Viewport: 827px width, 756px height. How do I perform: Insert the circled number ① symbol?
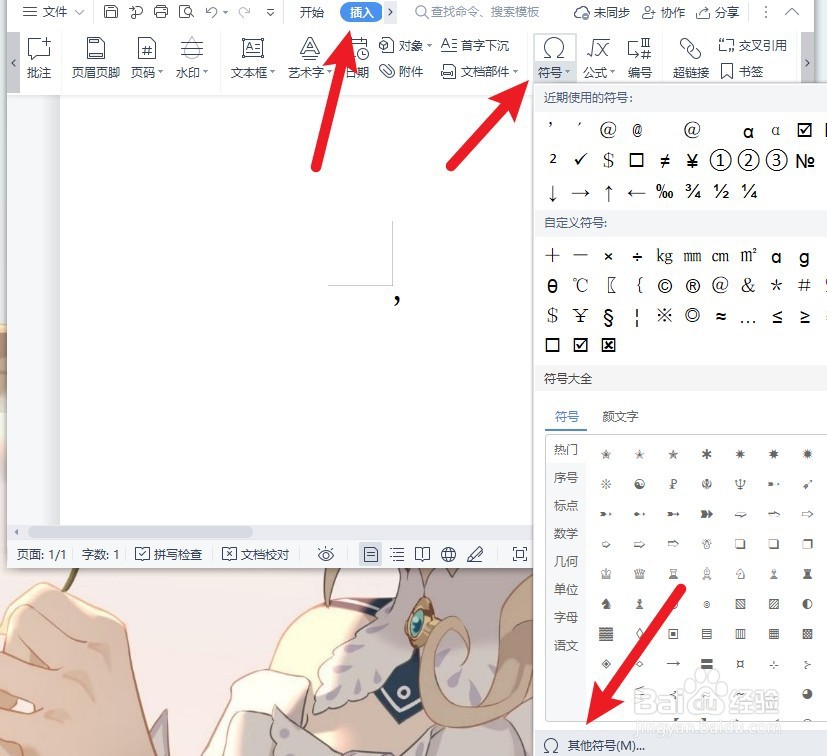click(x=720, y=160)
